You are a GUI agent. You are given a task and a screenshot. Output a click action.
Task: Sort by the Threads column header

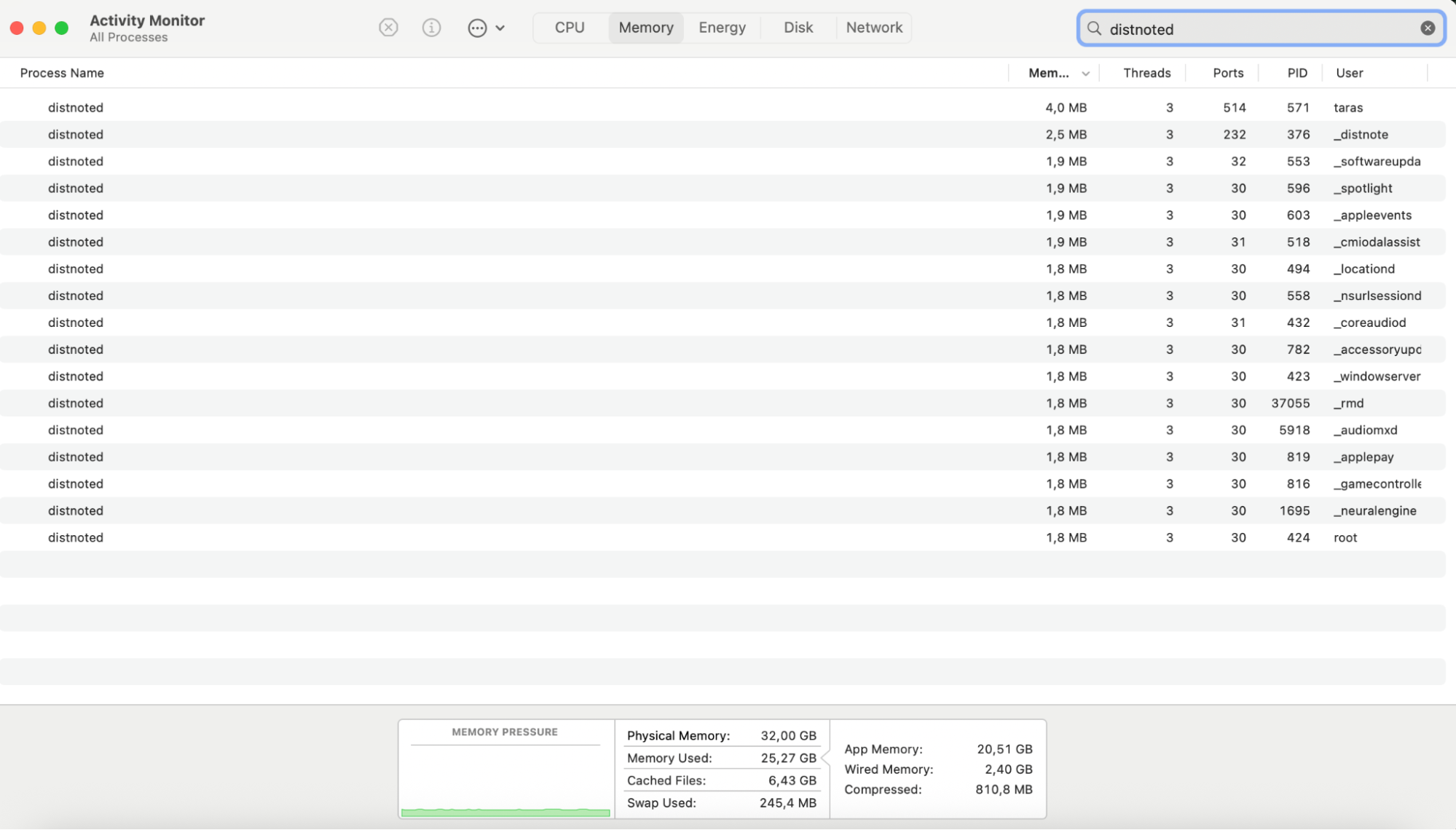coord(1146,73)
